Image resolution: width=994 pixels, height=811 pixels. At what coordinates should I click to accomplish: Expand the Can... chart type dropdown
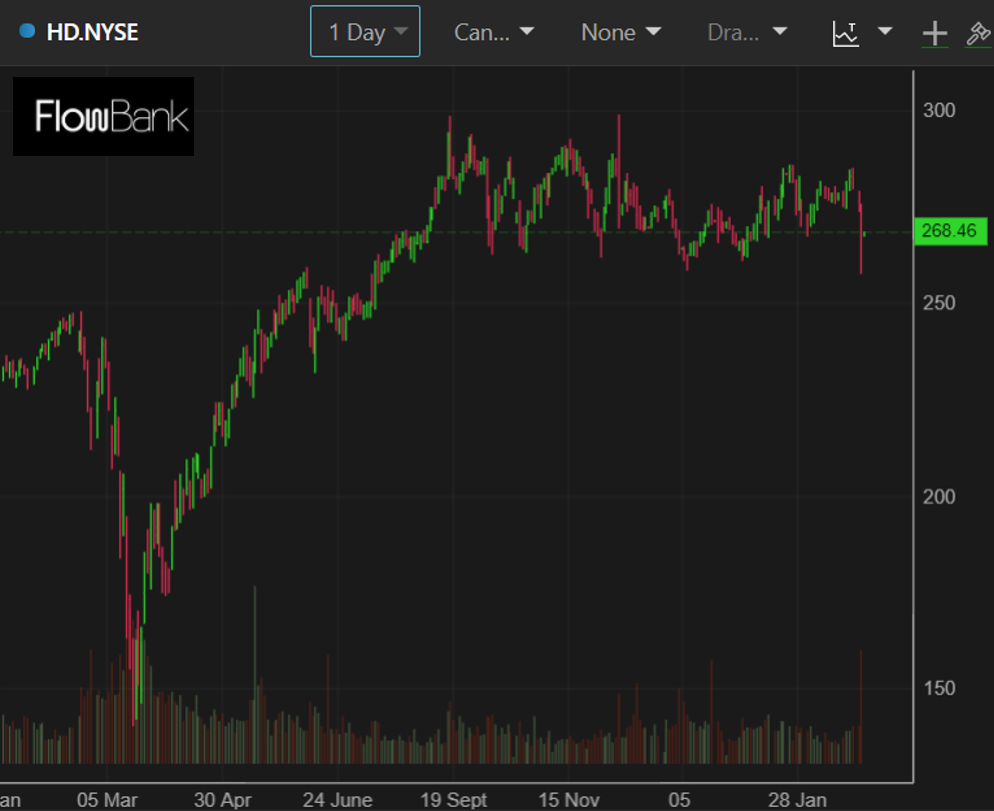click(x=494, y=32)
